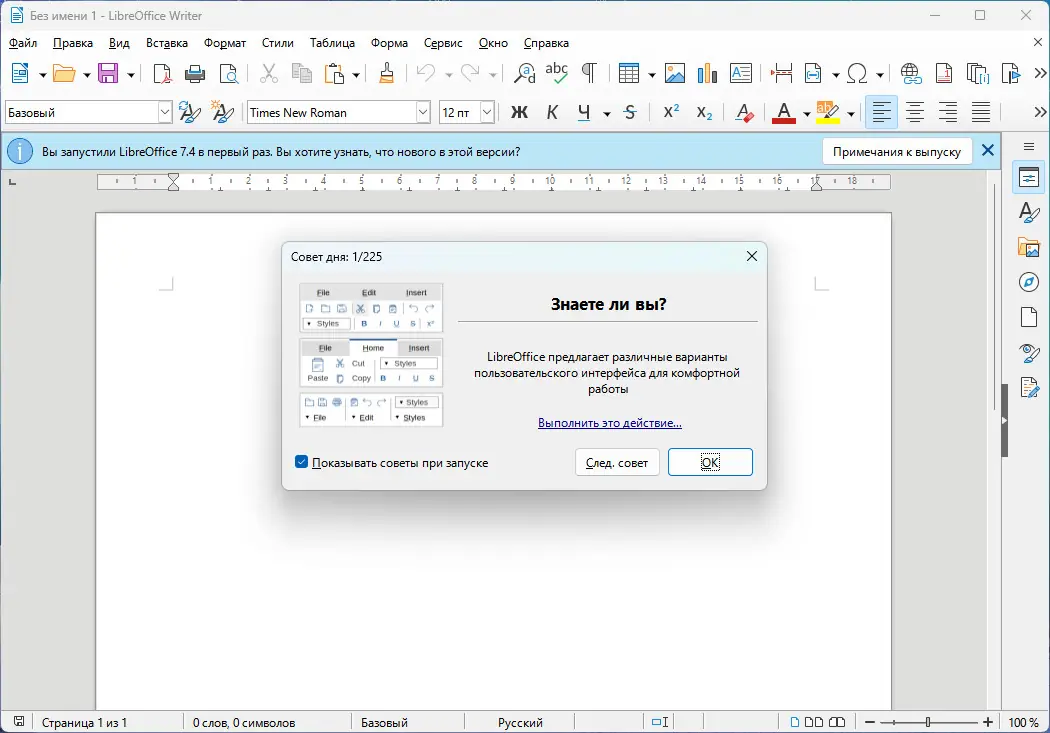Export directly as PDF icon

click(162, 73)
